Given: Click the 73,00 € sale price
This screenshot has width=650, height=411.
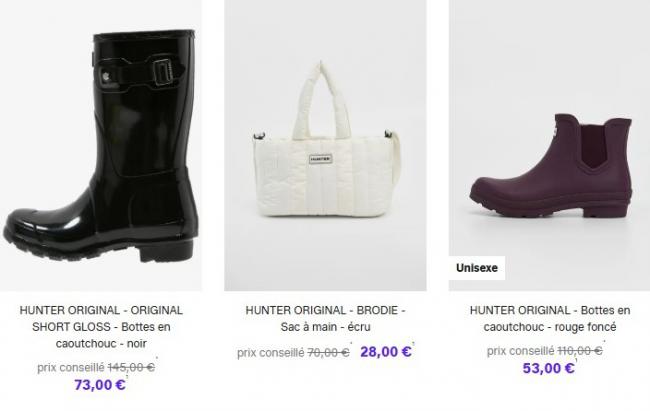Looking at the screenshot, I should [x=100, y=385].
